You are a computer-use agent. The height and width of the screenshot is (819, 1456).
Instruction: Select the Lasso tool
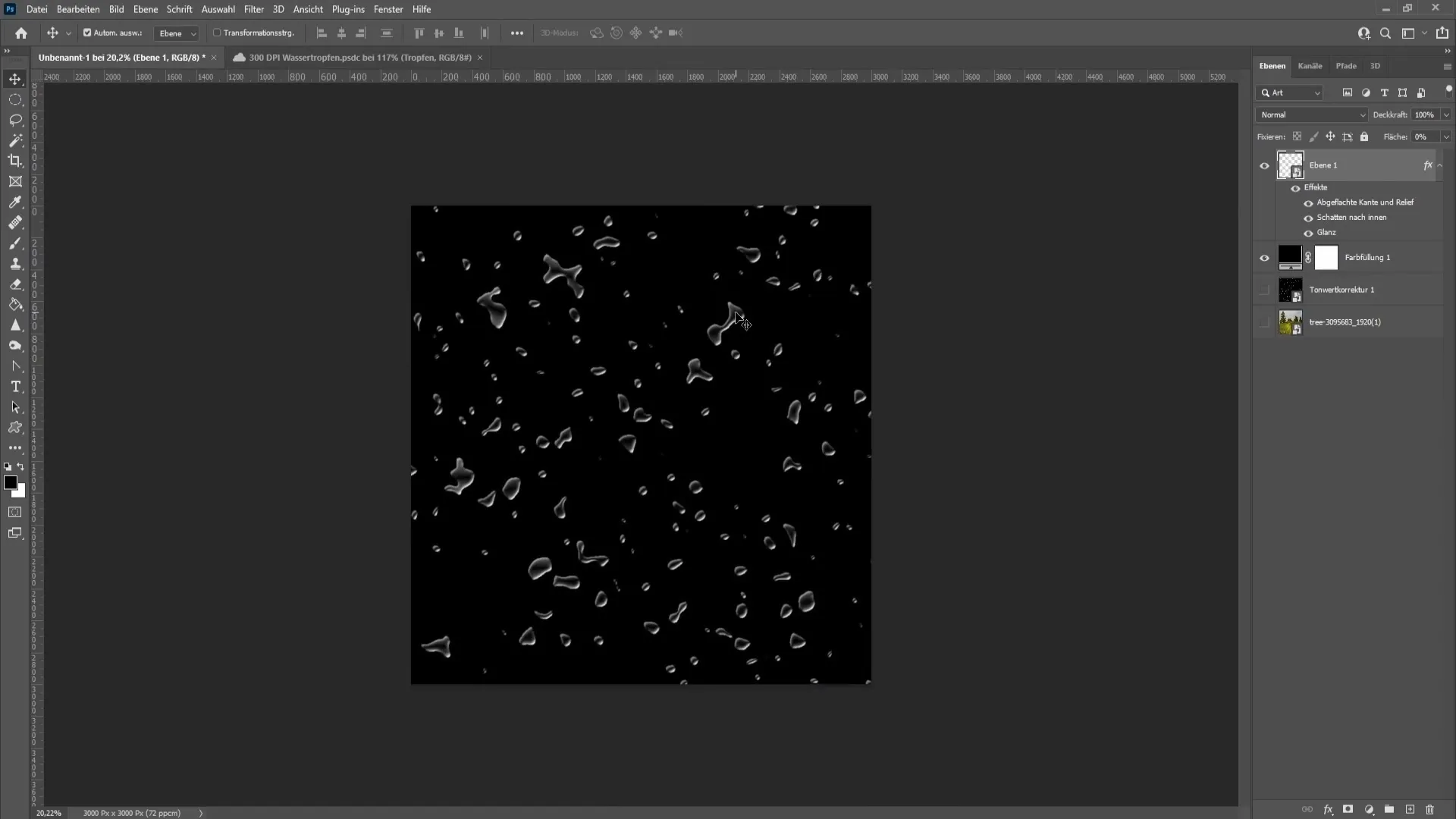[15, 119]
